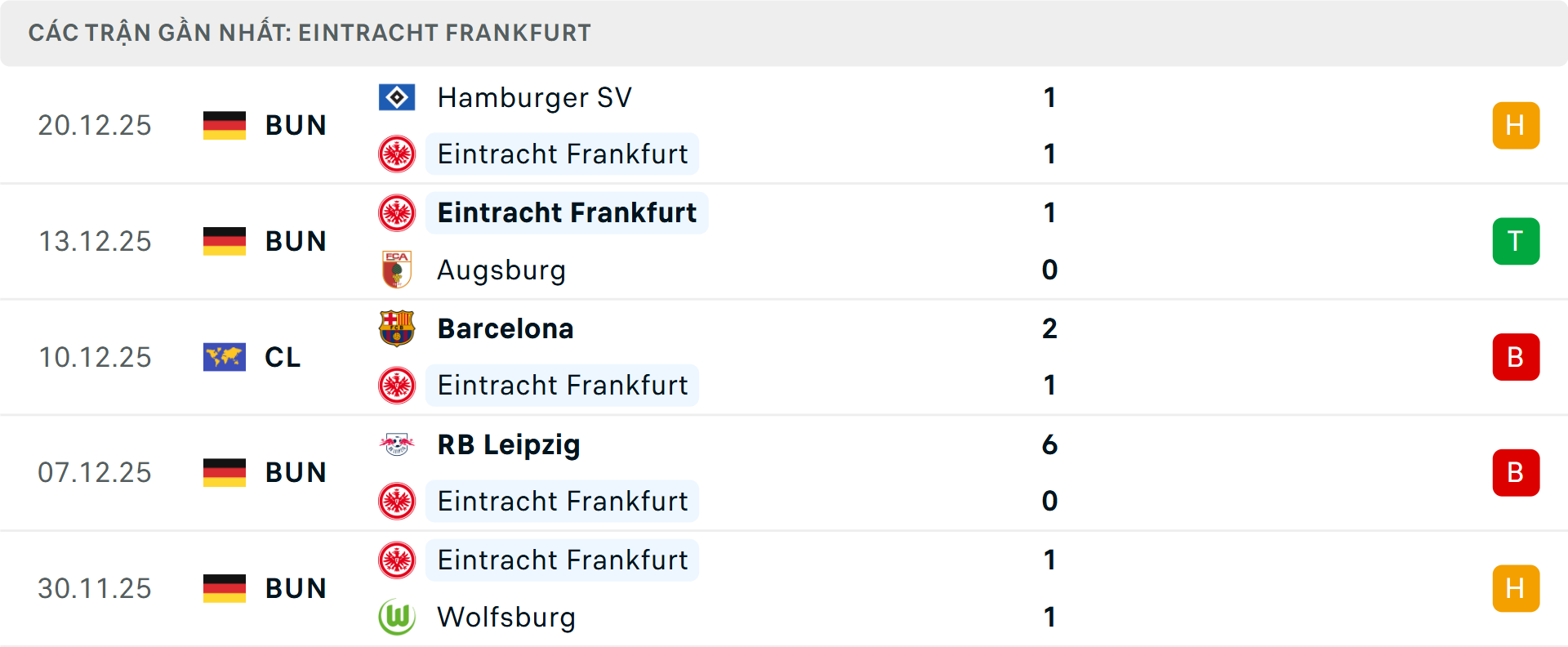
Task: Open the CL competition tab
Action: coord(282,357)
